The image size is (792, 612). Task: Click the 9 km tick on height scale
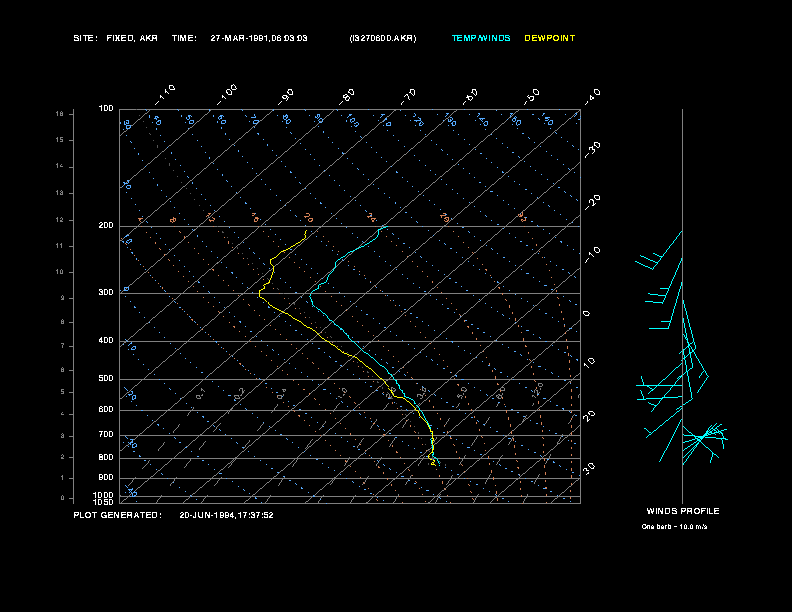[63, 298]
